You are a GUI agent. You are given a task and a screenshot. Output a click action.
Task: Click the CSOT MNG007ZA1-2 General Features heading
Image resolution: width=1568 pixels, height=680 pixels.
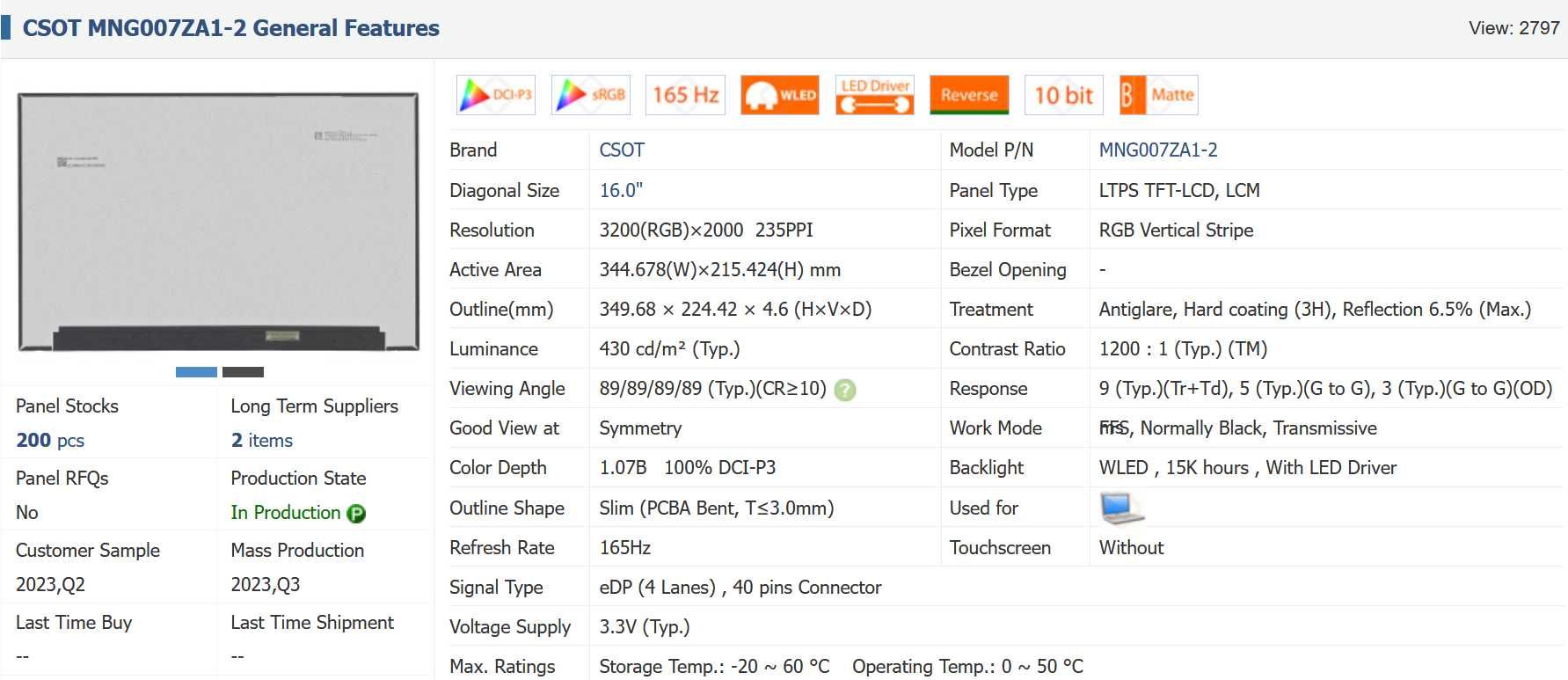230,28
